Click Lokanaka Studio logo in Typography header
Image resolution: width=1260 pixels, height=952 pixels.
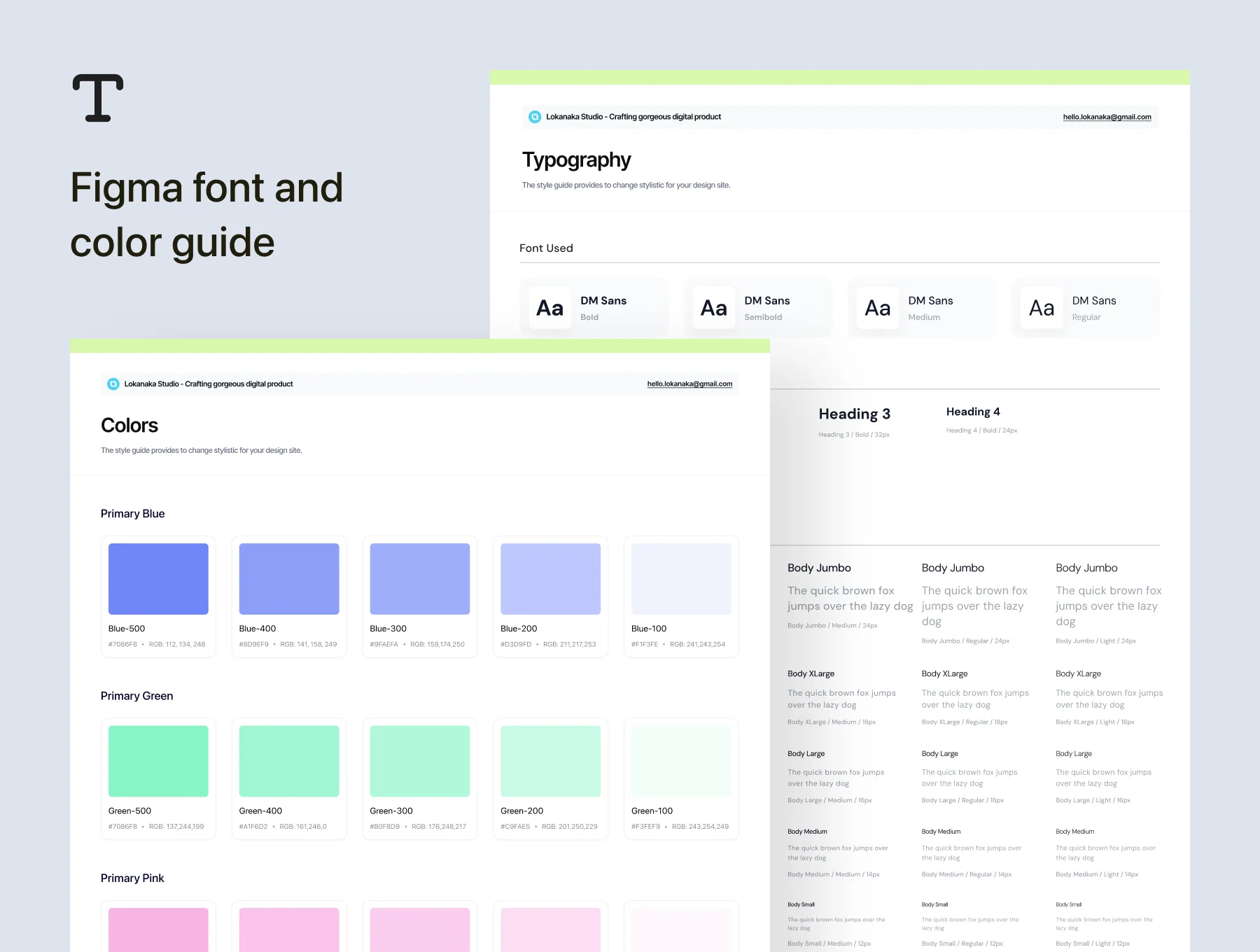point(535,117)
